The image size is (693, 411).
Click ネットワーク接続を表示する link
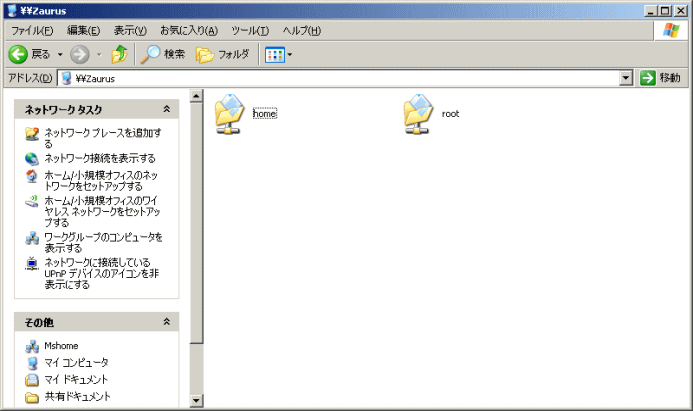click(100, 158)
